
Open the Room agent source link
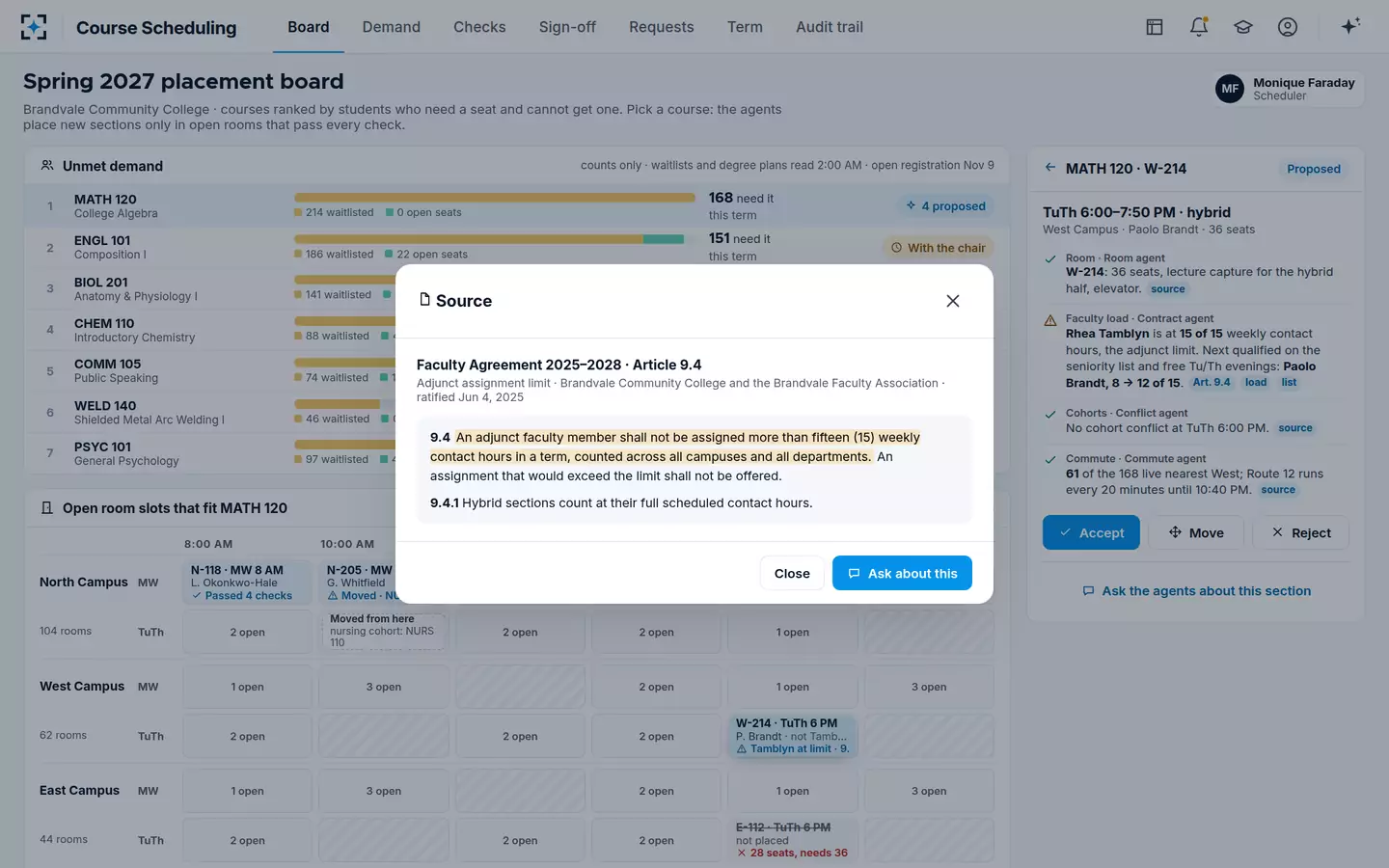tap(1167, 289)
